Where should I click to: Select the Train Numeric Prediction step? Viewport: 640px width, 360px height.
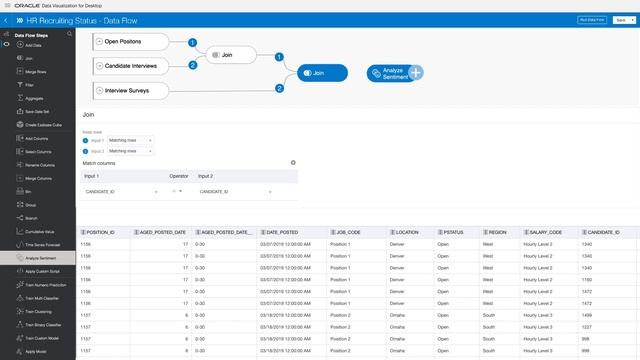point(41,285)
